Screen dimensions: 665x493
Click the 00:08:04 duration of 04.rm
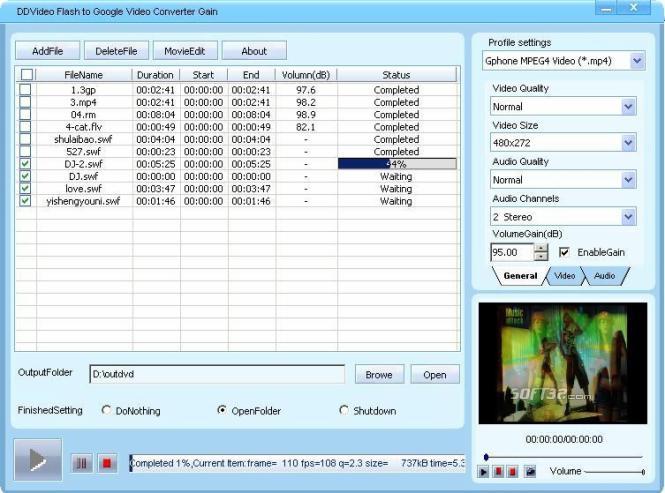[156, 115]
